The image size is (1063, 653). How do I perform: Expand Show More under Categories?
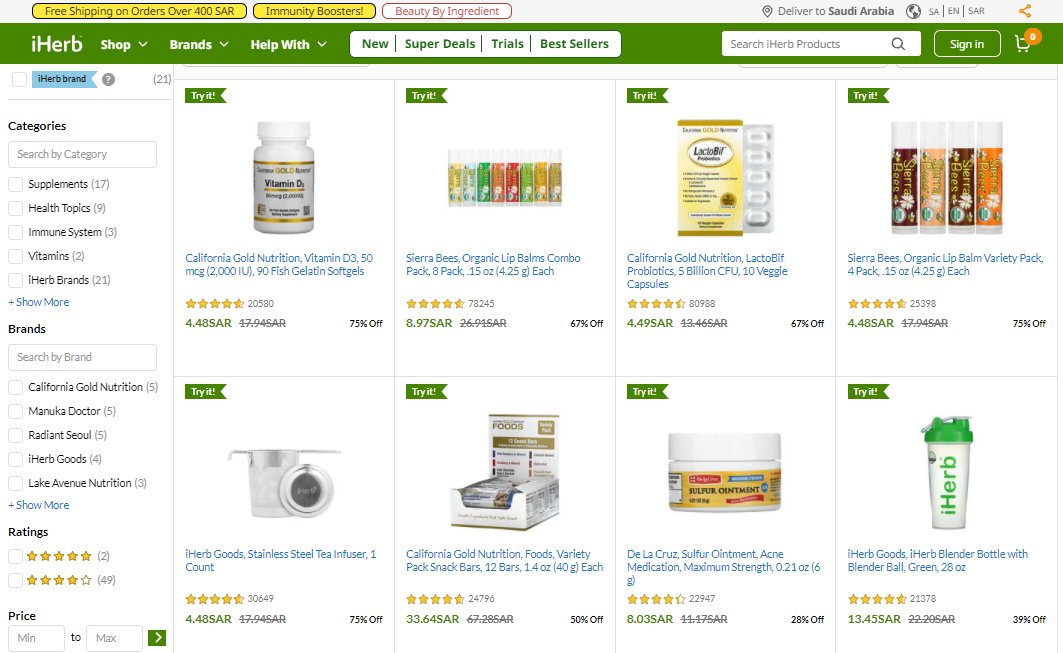tap(39, 302)
